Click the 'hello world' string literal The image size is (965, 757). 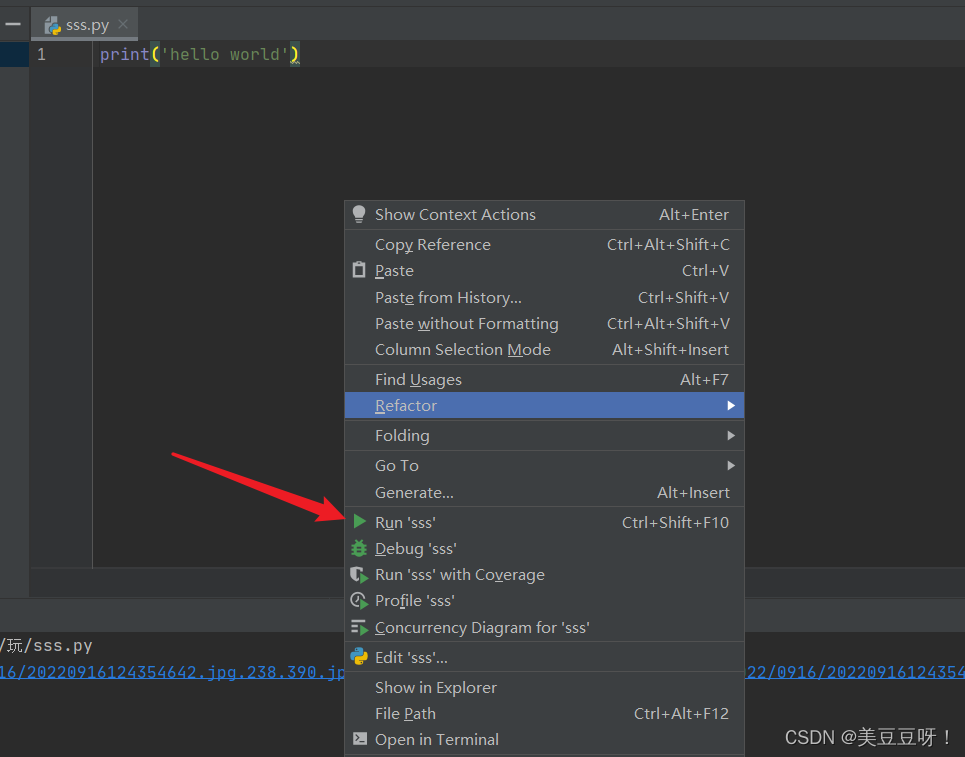point(225,54)
